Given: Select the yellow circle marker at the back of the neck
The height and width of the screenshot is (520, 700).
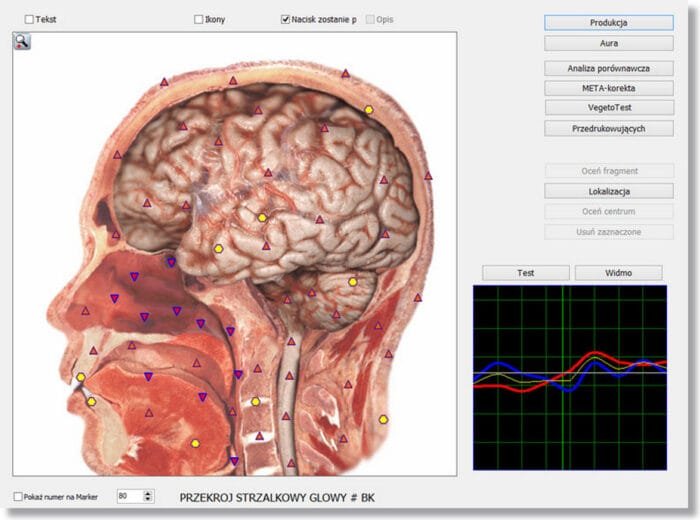Looking at the screenshot, I should [383, 419].
